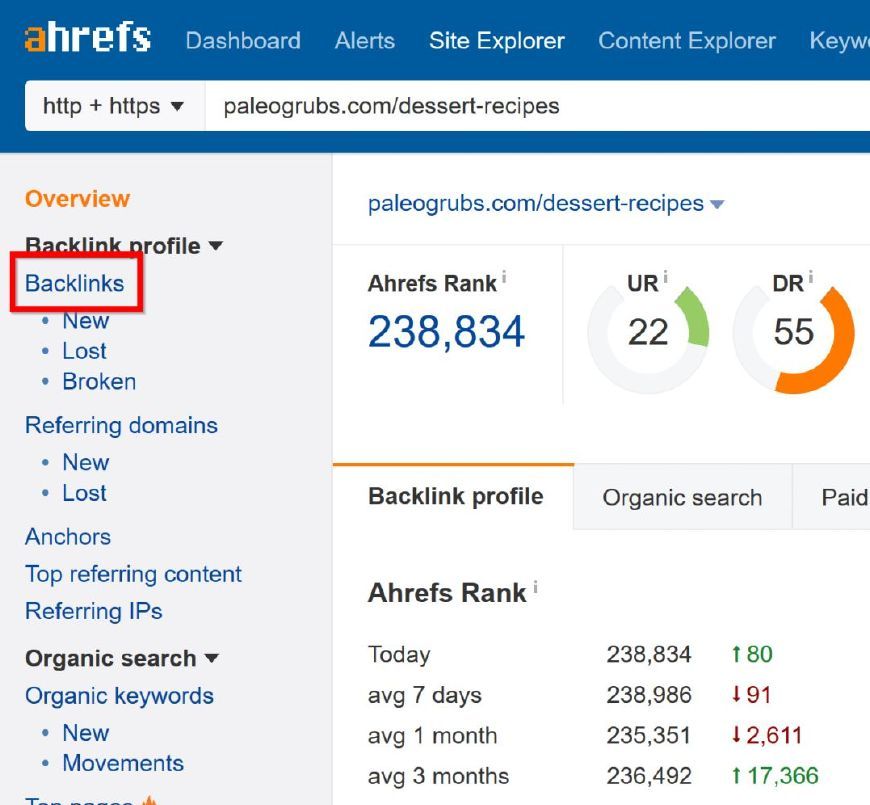
Task: Click the info icon next to UR
Action: click(x=665, y=276)
